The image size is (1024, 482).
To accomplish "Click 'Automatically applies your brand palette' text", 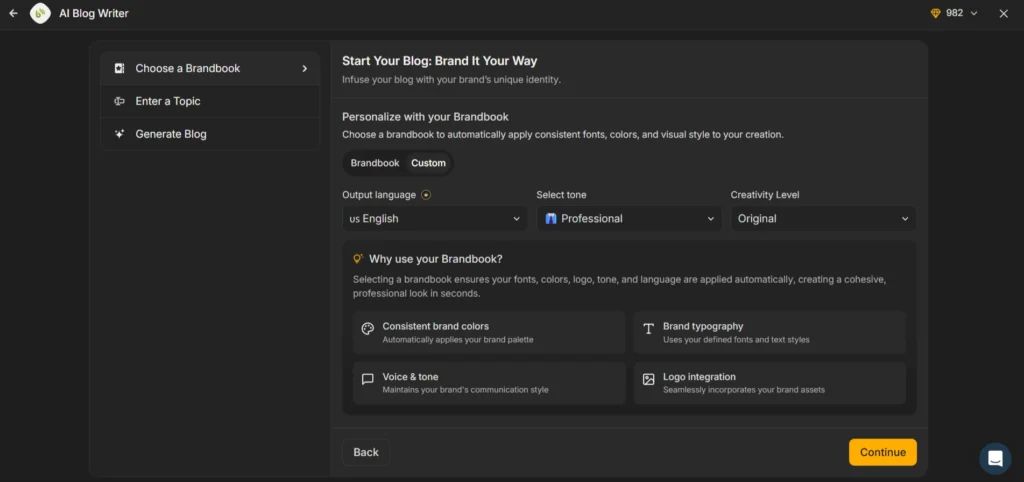I will coord(458,340).
